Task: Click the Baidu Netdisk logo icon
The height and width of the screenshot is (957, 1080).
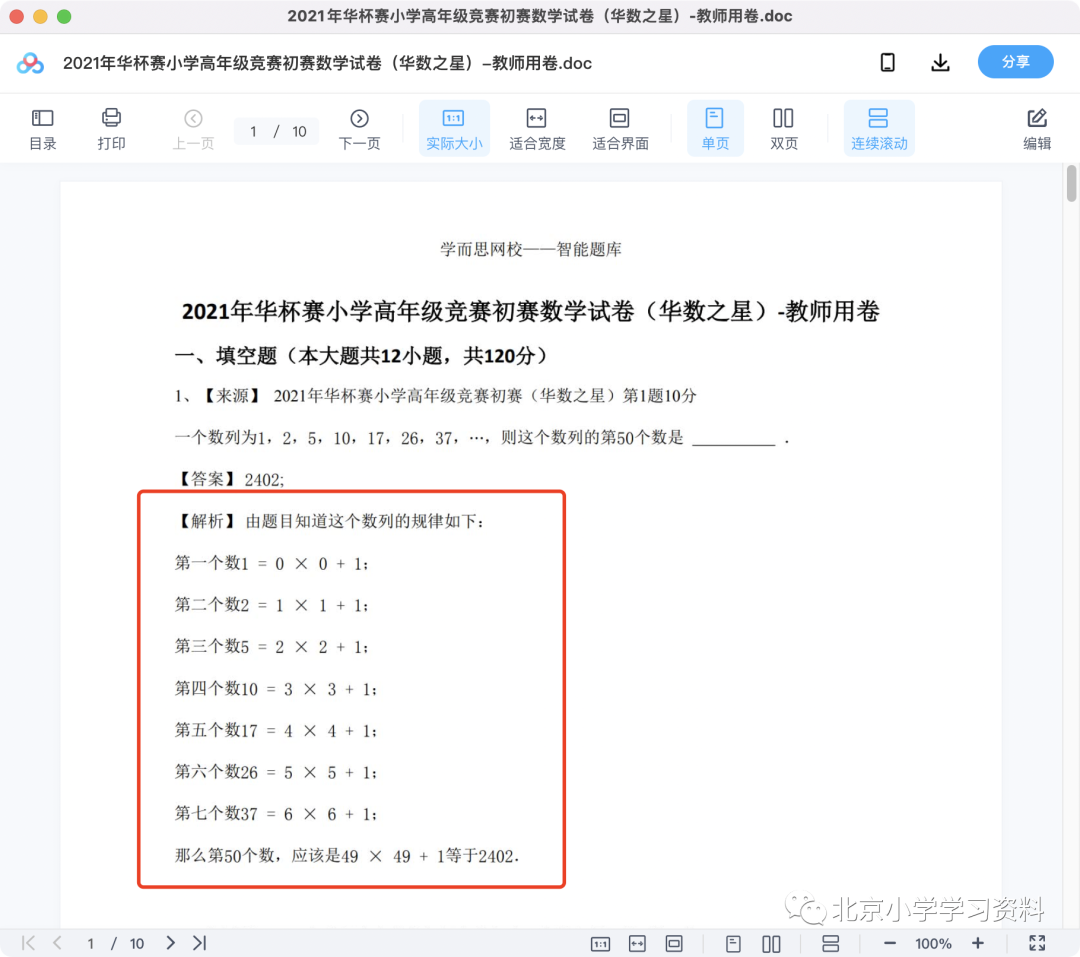Action: 30,63
